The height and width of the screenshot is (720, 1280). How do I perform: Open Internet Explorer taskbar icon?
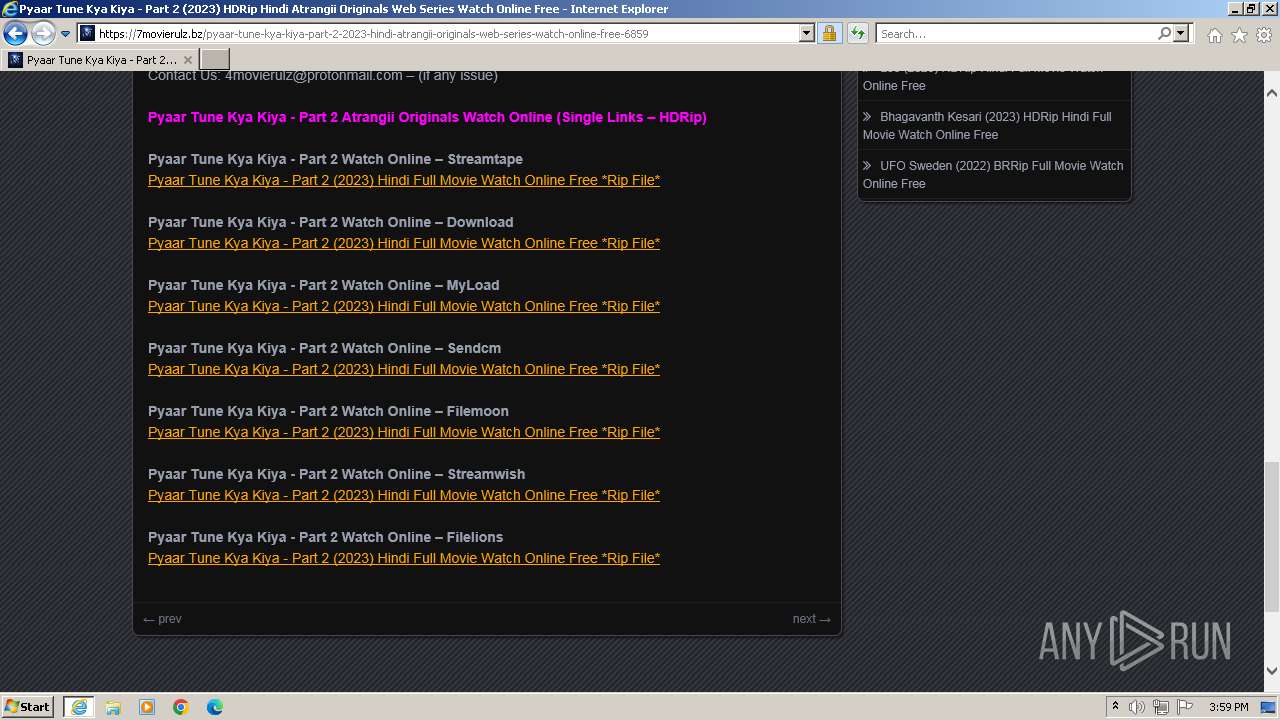[79, 707]
